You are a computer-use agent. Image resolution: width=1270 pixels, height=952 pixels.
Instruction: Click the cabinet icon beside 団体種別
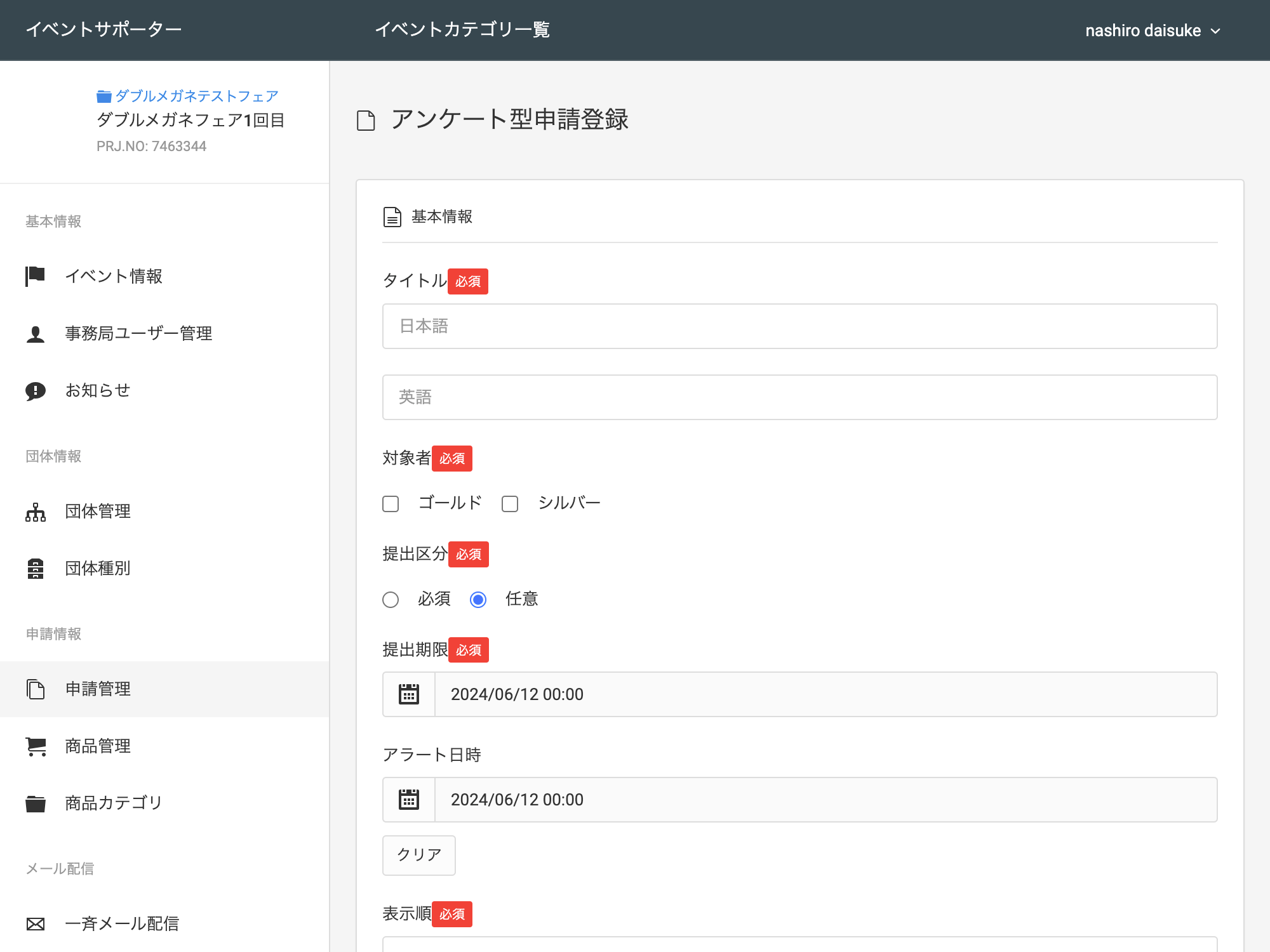pos(36,569)
